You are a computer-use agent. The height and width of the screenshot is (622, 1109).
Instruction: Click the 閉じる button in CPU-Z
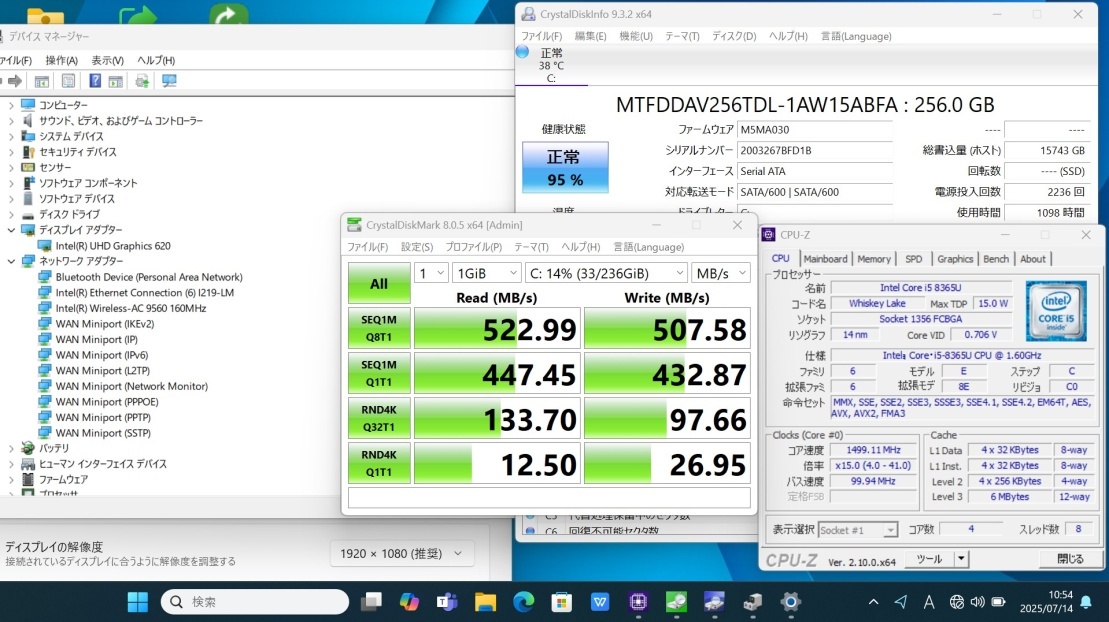tap(1070, 558)
